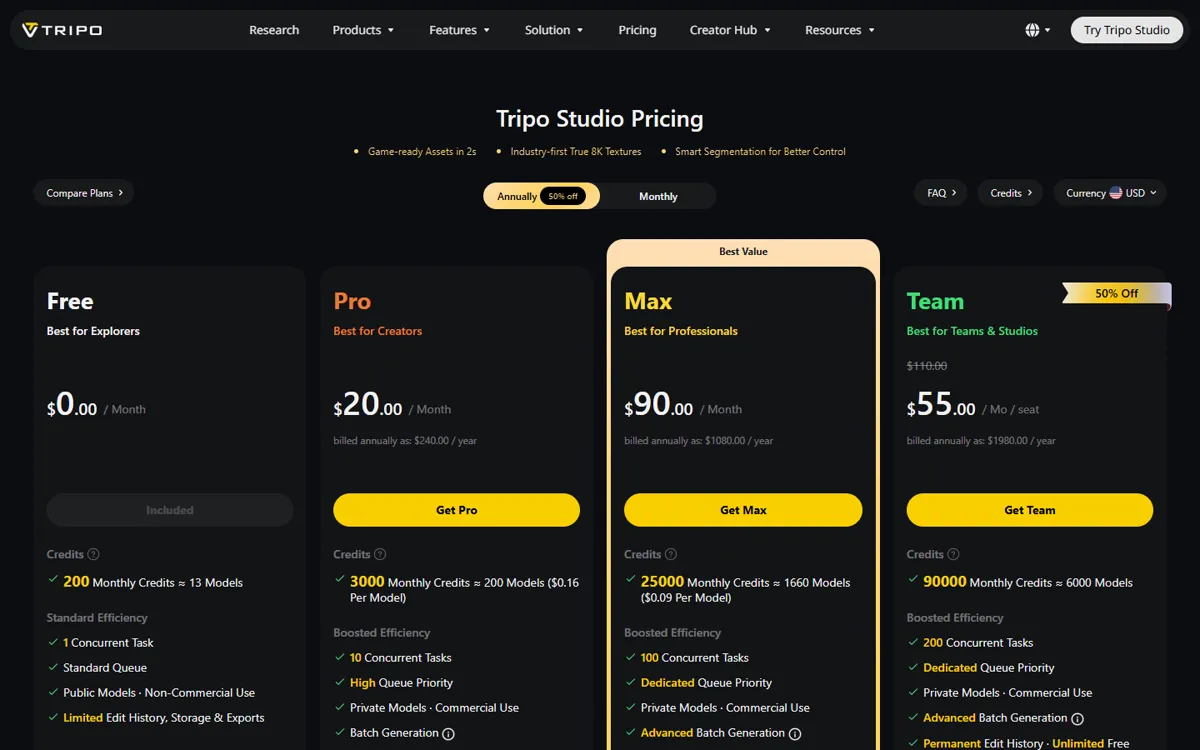Click the Team plan title

tap(935, 301)
